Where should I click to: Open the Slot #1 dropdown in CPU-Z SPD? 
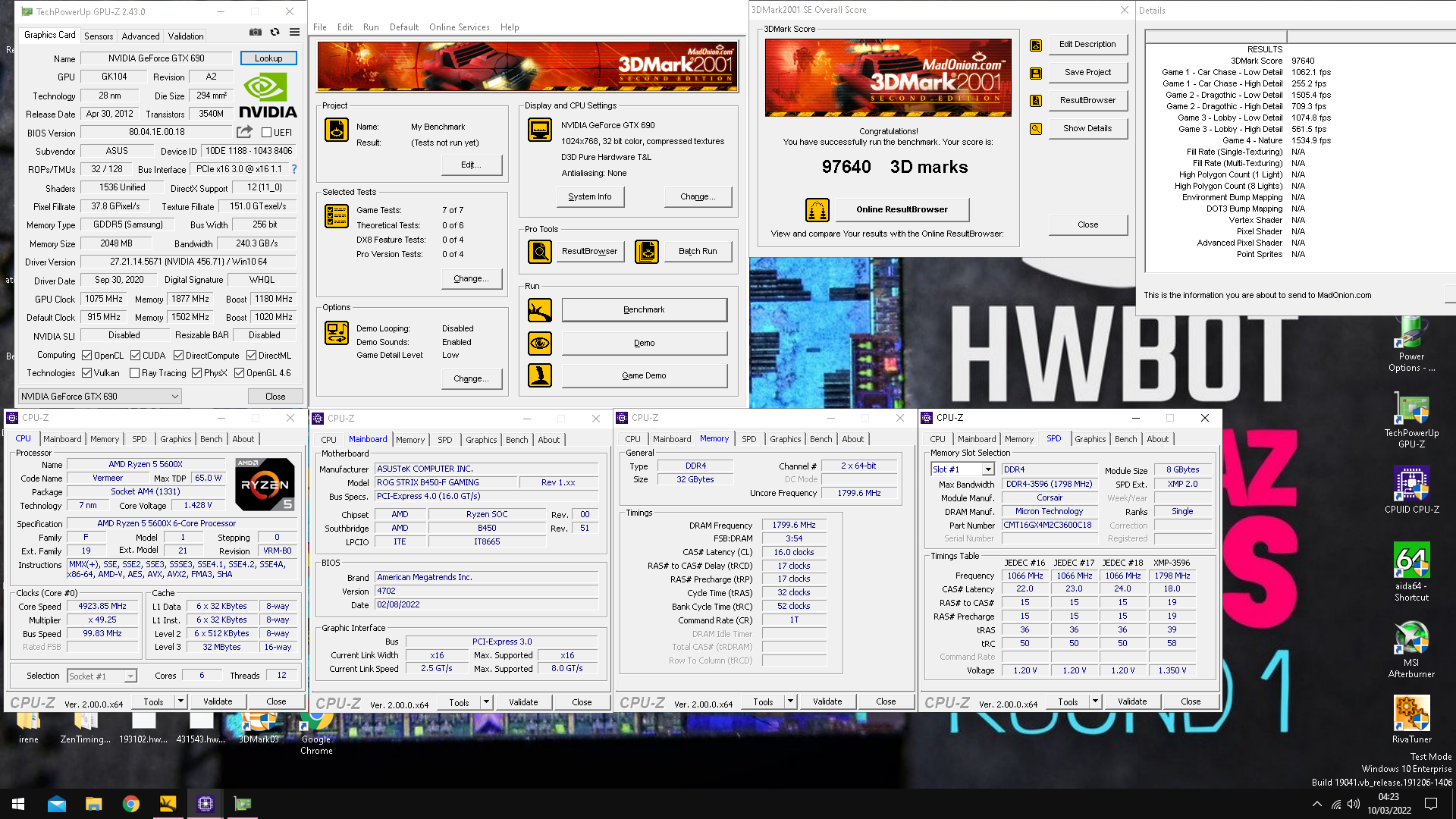(962, 469)
